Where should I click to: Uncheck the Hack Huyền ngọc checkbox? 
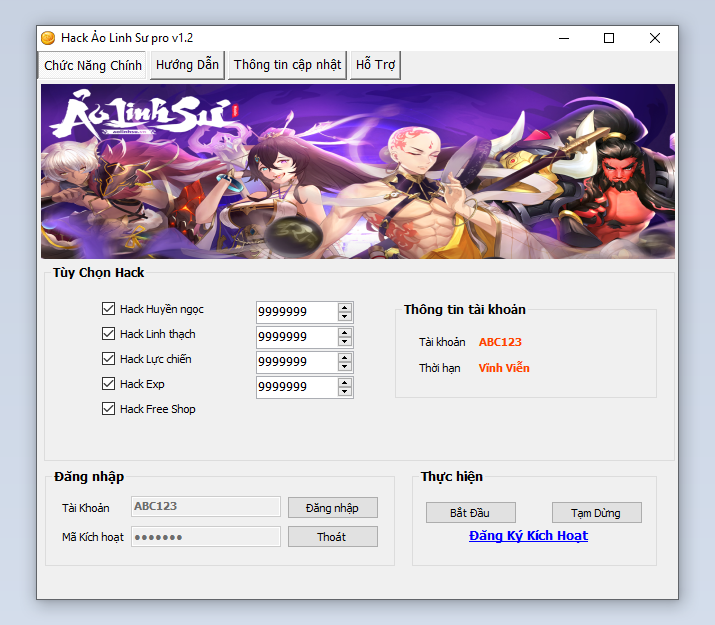109,309
